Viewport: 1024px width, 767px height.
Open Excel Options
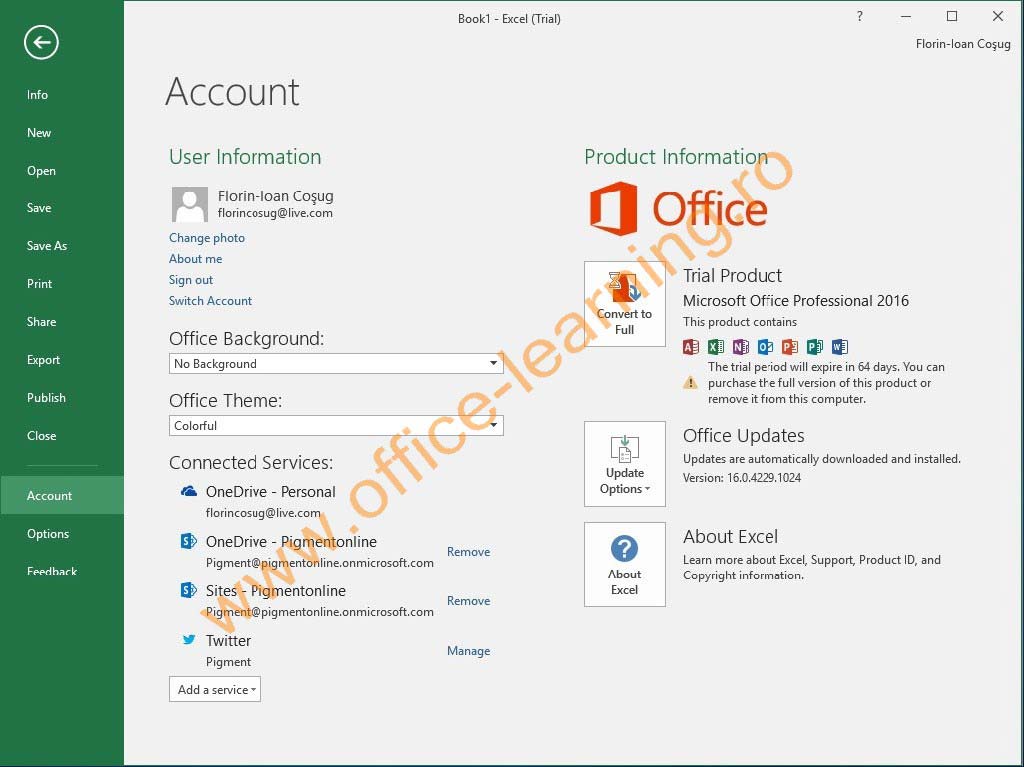[48, 533]
